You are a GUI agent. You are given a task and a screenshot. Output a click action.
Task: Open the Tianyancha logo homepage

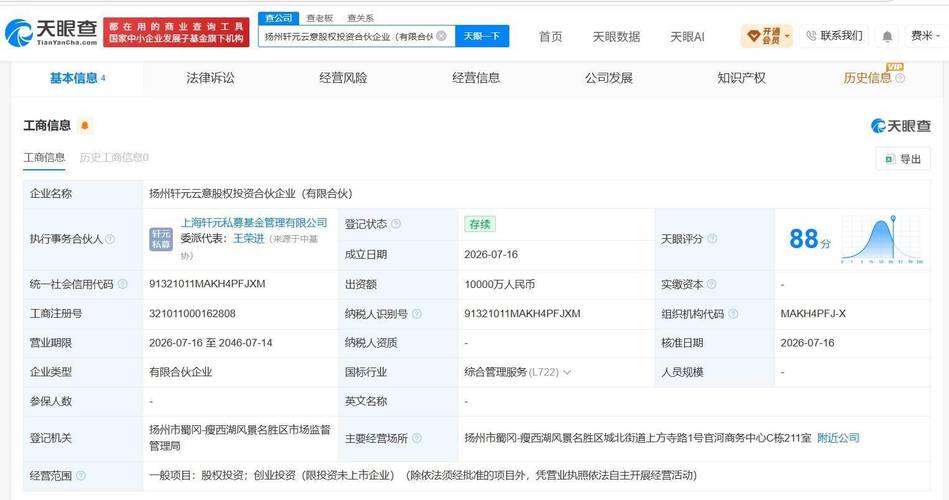[x=51, y=32]
